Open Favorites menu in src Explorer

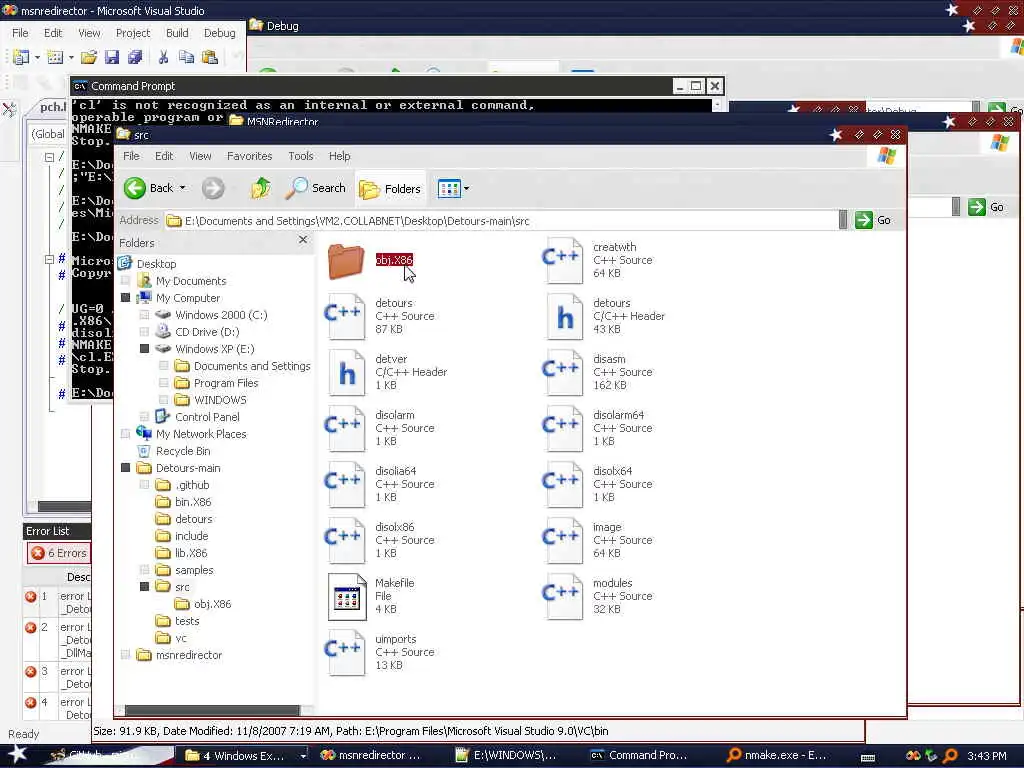click(249, 156)
